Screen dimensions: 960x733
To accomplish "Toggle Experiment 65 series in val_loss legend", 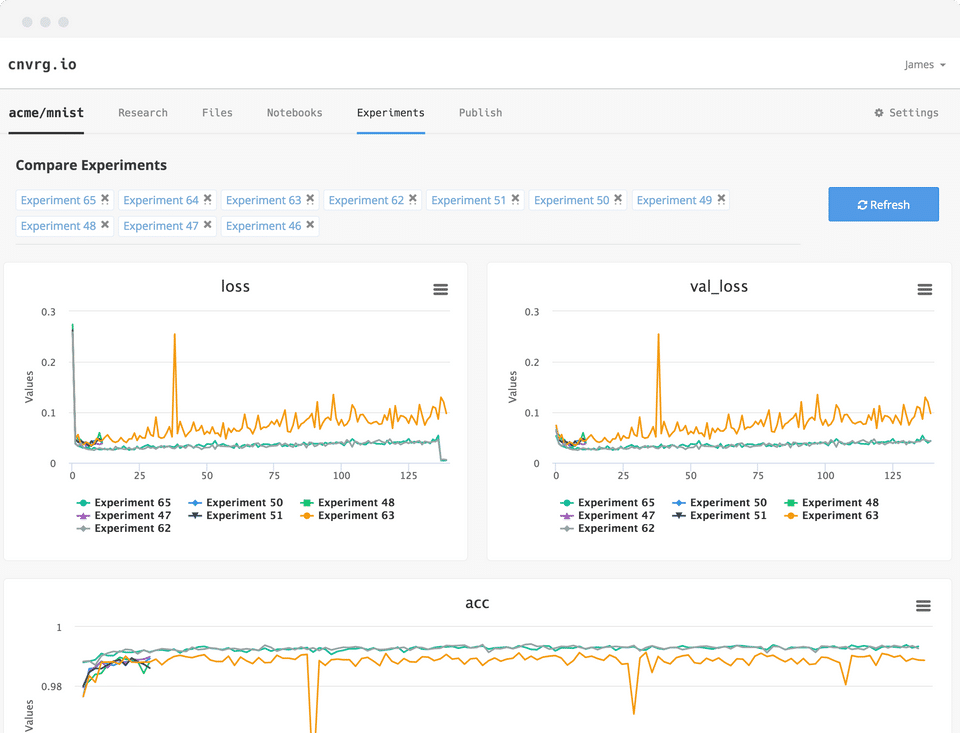I will pyautogui.click(x=607, y=503).
